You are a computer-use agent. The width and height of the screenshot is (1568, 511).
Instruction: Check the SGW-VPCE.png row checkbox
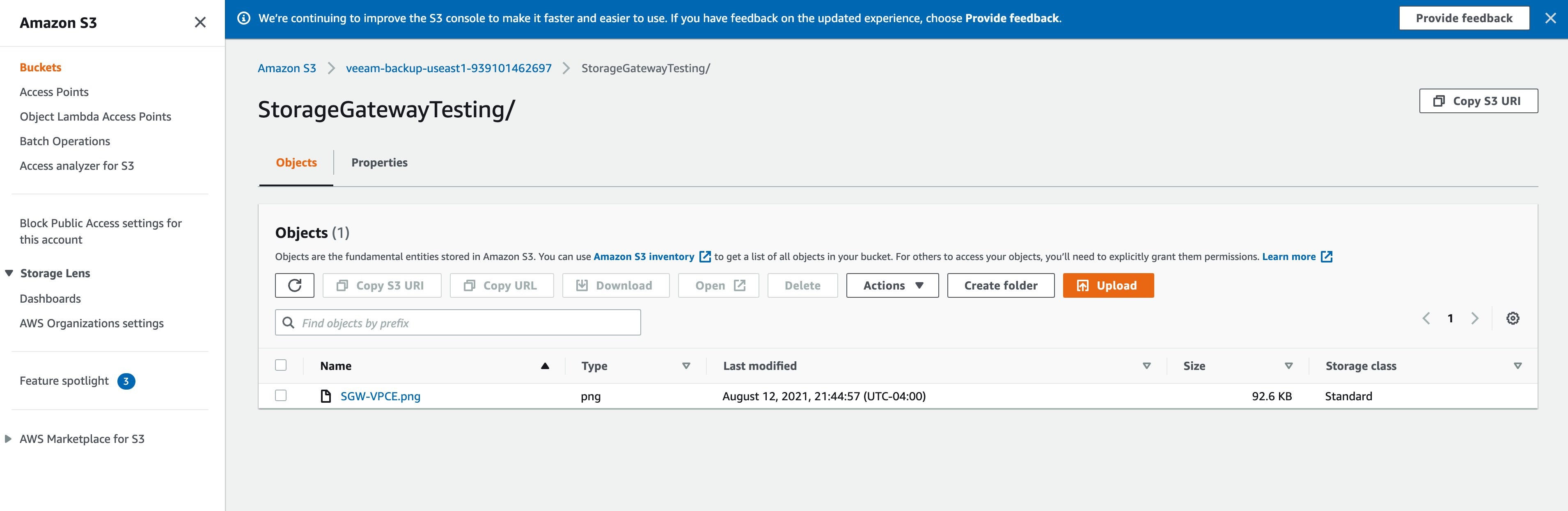tap(281, 395)
